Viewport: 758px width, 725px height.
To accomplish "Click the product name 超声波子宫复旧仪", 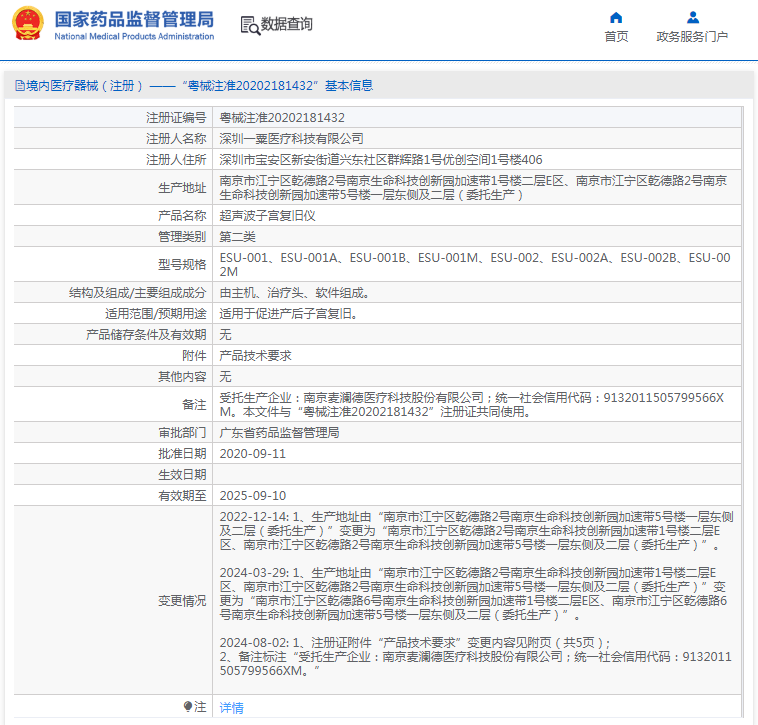I will (268, 215).
